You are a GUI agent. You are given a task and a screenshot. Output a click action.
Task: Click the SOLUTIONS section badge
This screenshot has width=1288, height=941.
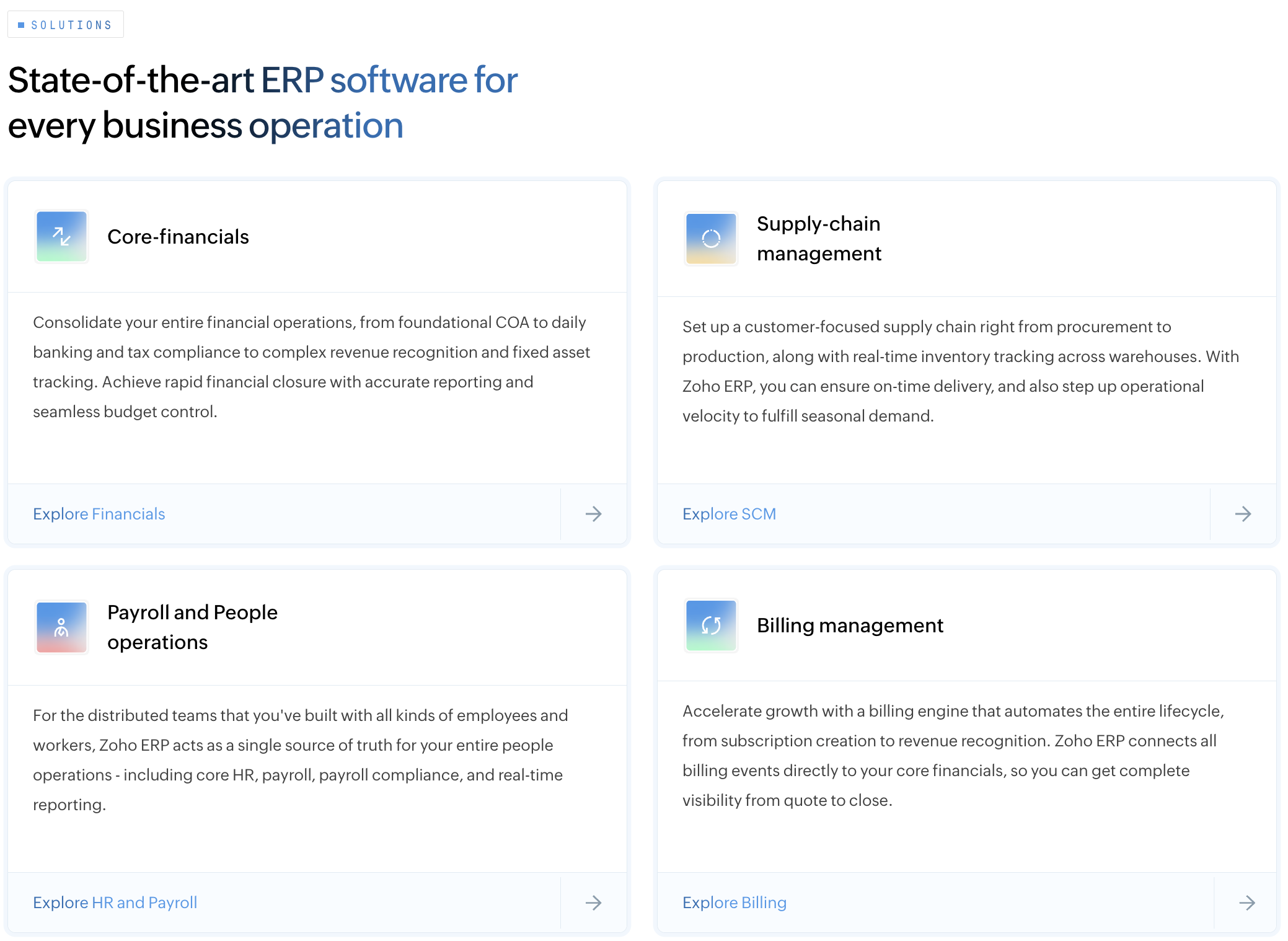point(65,24)
